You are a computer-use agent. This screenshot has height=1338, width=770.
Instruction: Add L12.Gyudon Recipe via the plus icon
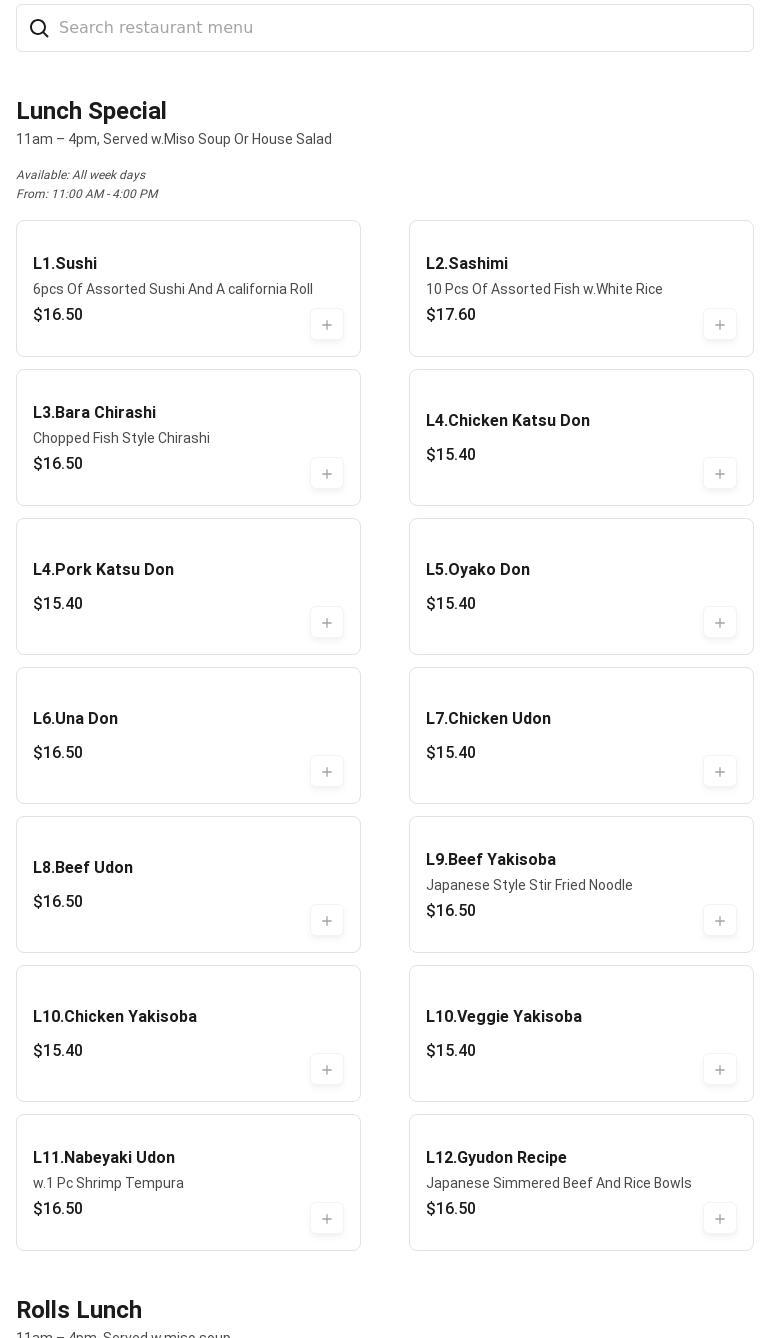(720, 1219)
